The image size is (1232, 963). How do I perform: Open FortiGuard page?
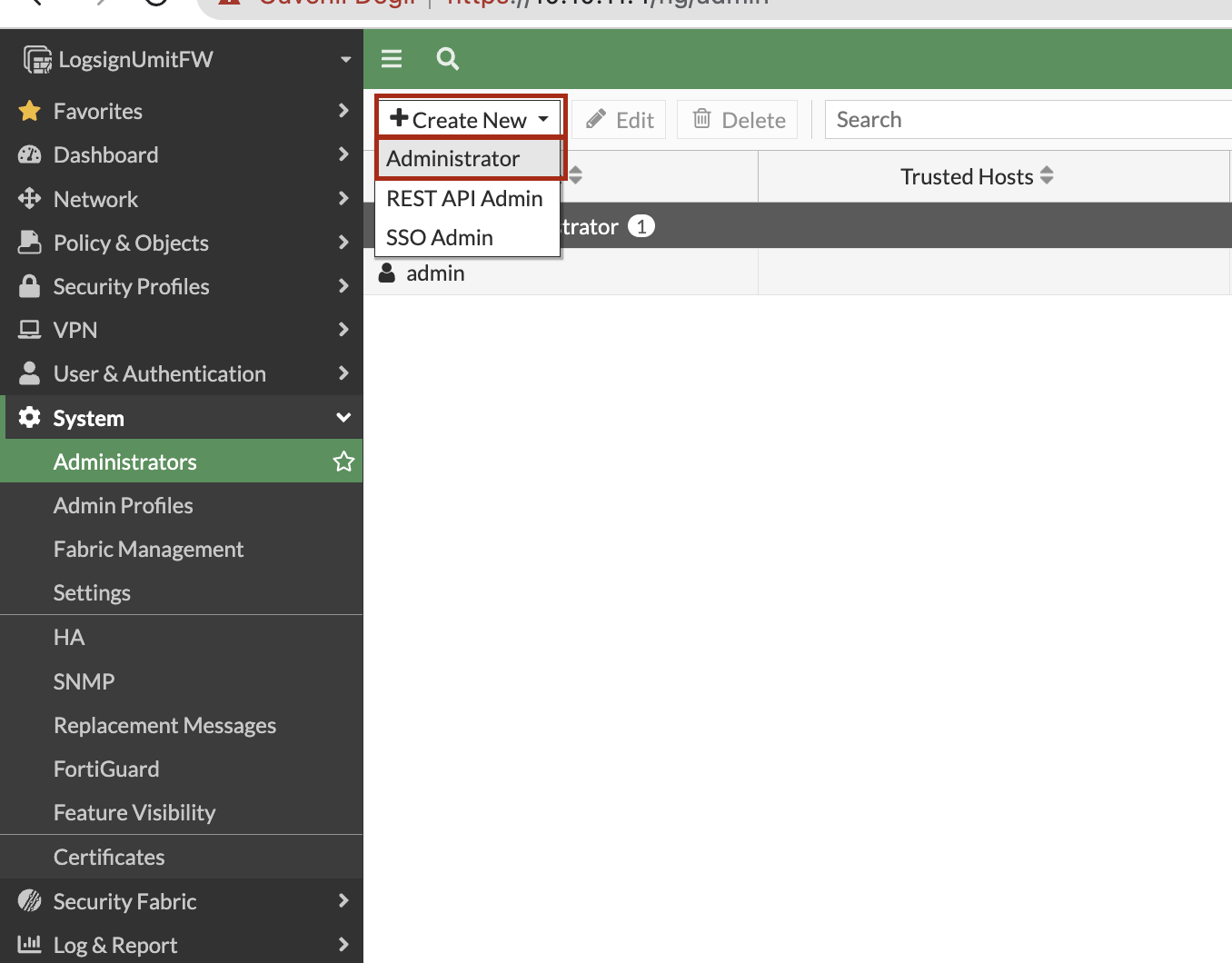click(182, 769)
